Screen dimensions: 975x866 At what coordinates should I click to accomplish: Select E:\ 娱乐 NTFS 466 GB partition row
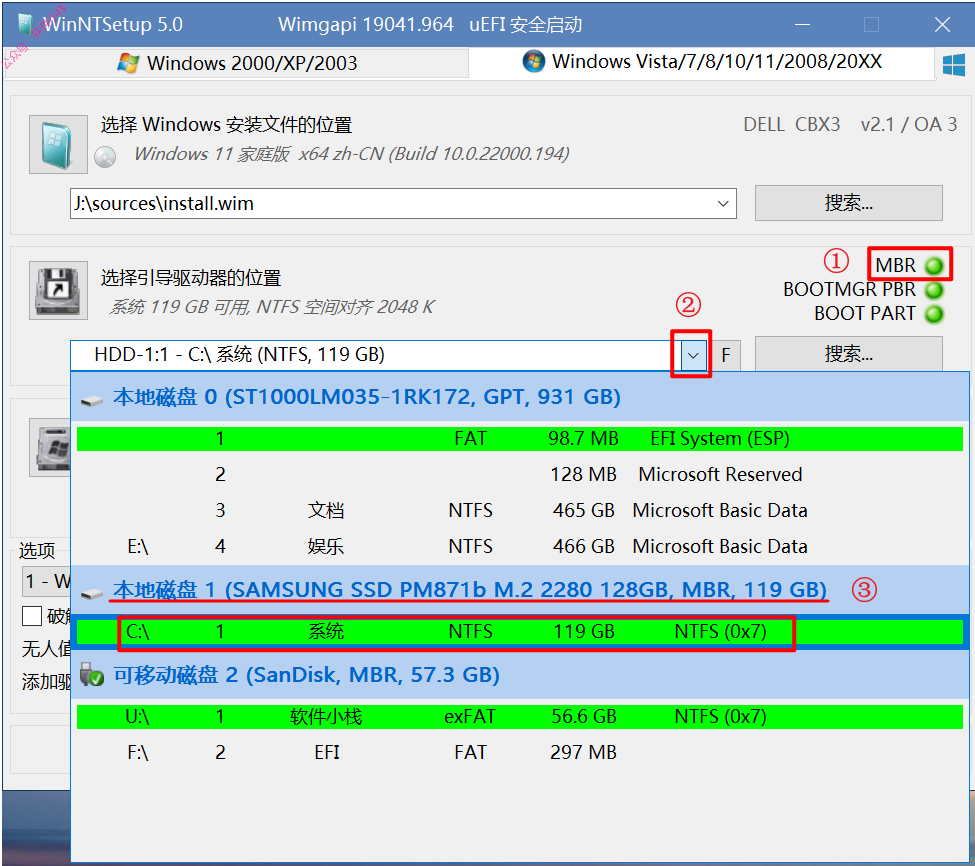coord(520,546)
